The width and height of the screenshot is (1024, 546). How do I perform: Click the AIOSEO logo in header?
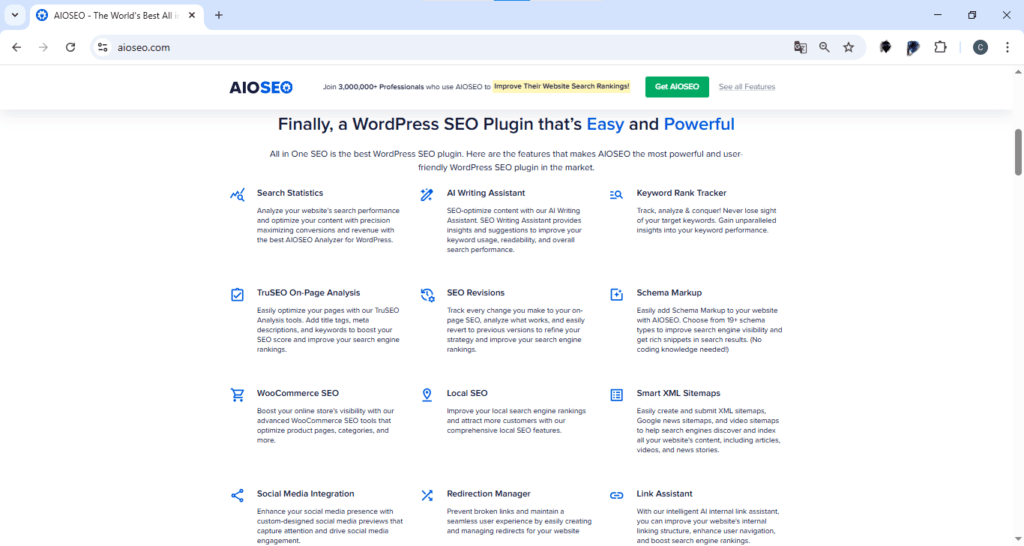[261, 87]
